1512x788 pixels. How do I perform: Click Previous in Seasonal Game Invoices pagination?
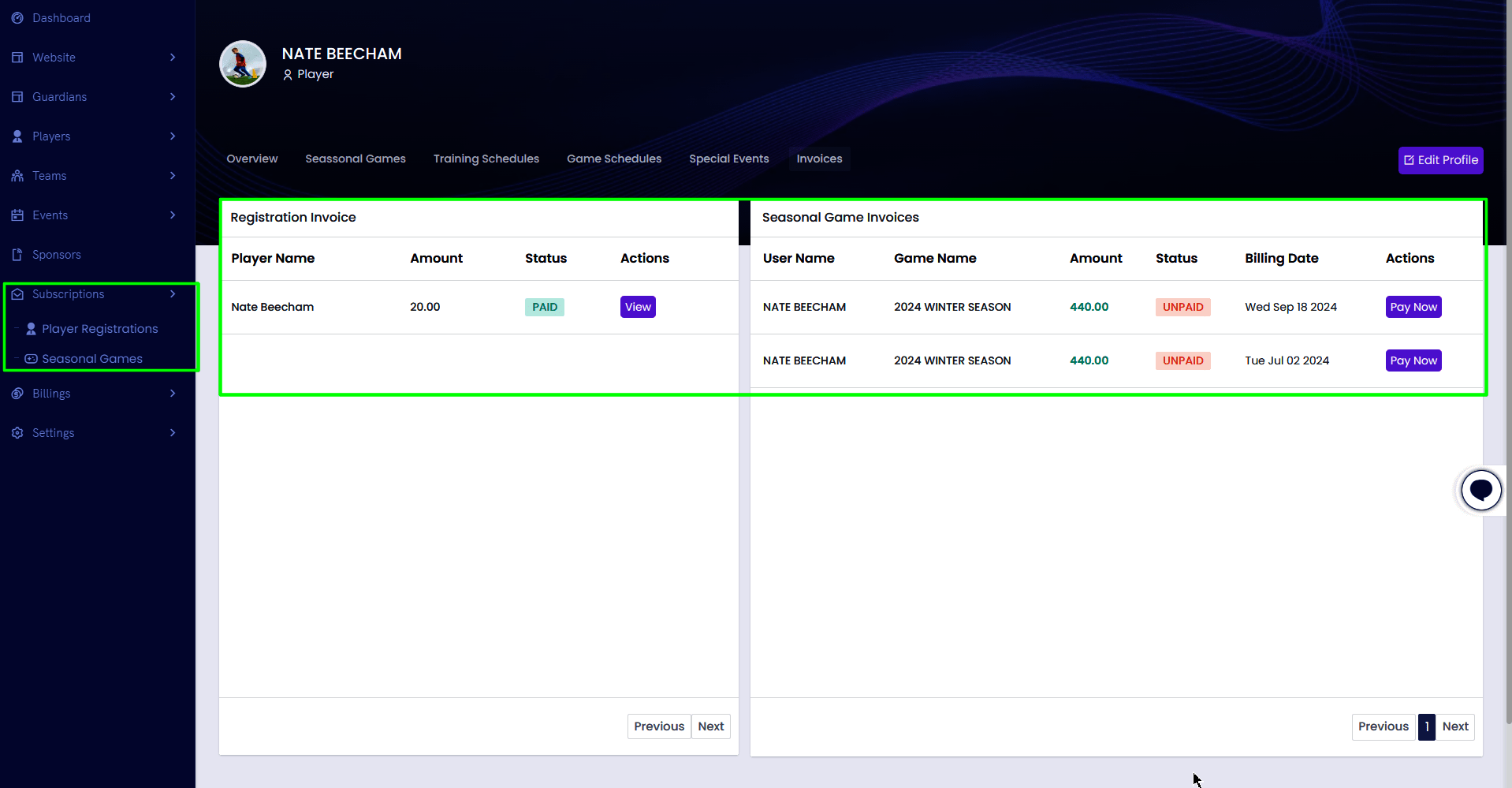[1384, 726]
